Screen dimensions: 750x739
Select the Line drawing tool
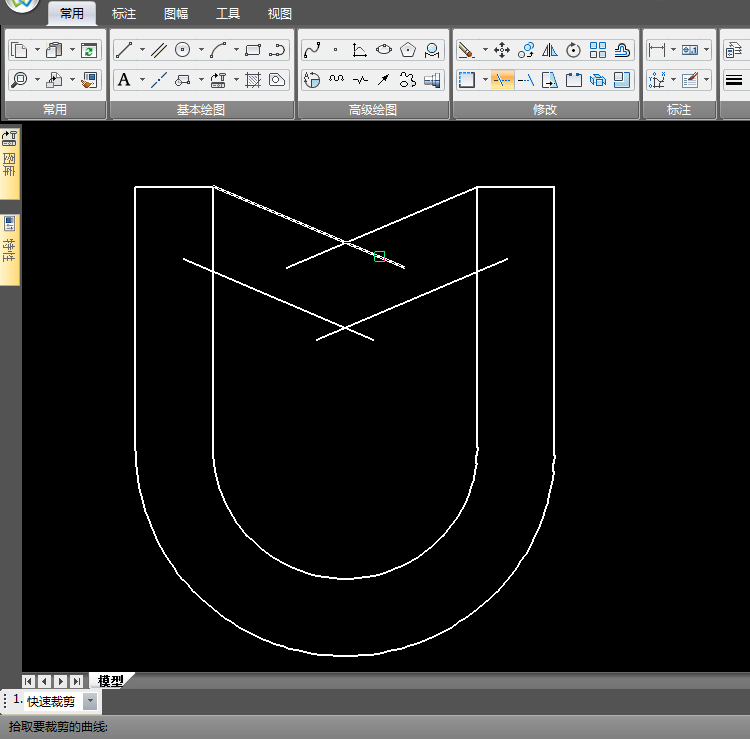124,50
